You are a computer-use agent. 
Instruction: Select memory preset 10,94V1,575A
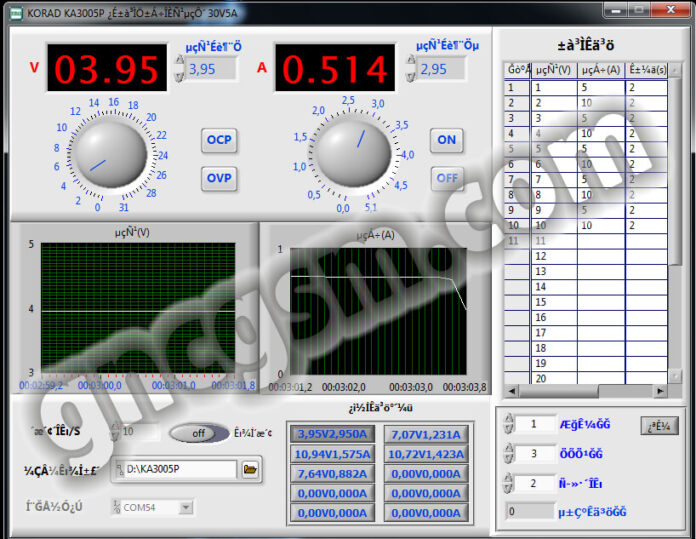point(332,454)
